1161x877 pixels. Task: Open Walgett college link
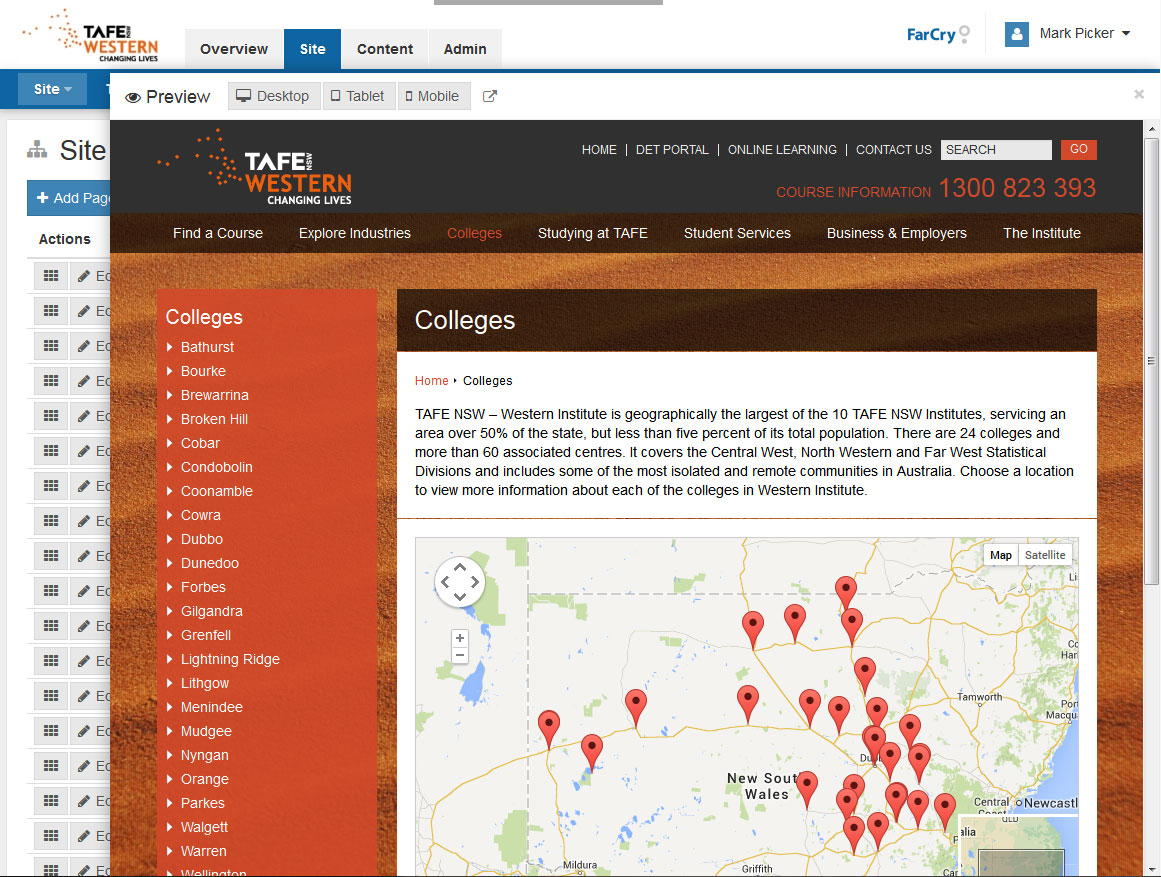coord(204,827)
